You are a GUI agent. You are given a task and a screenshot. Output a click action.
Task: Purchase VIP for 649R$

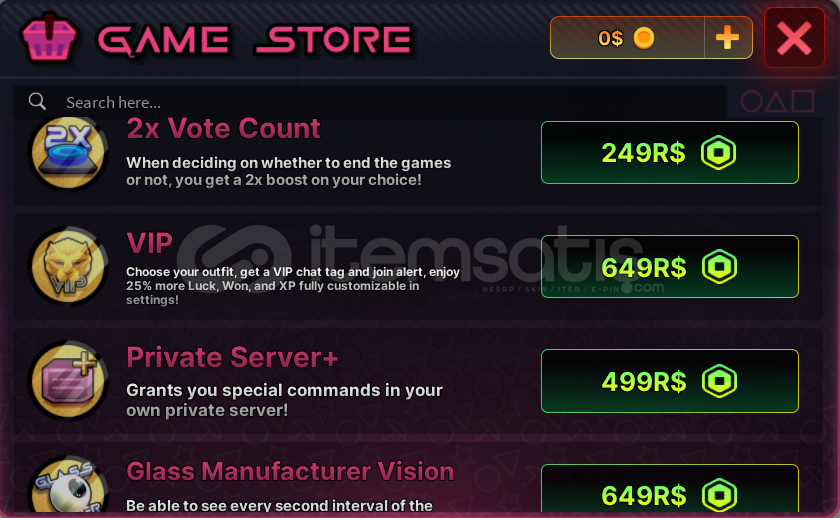(670, 267)
